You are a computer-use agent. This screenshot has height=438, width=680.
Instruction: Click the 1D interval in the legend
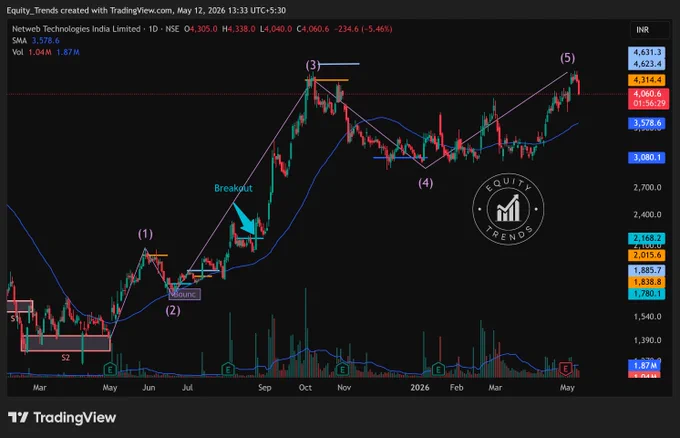tap(153, 29)
